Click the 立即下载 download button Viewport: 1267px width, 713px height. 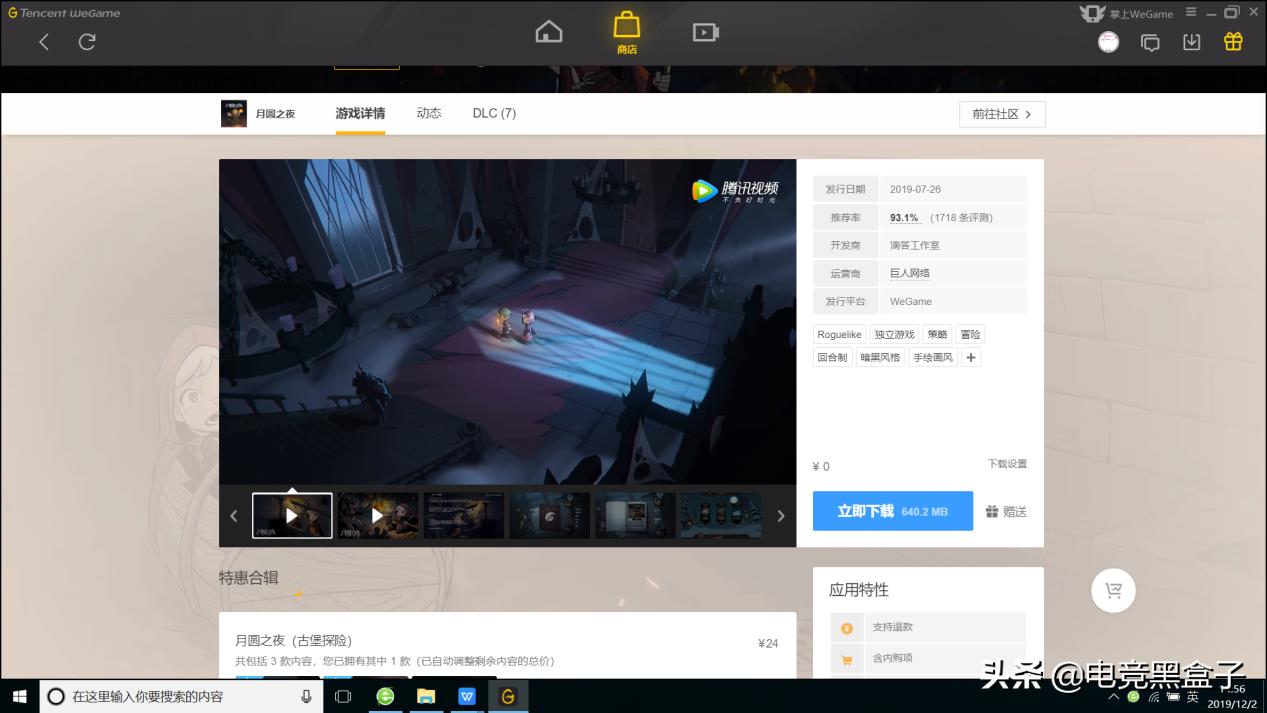click(x=893, y=511)
